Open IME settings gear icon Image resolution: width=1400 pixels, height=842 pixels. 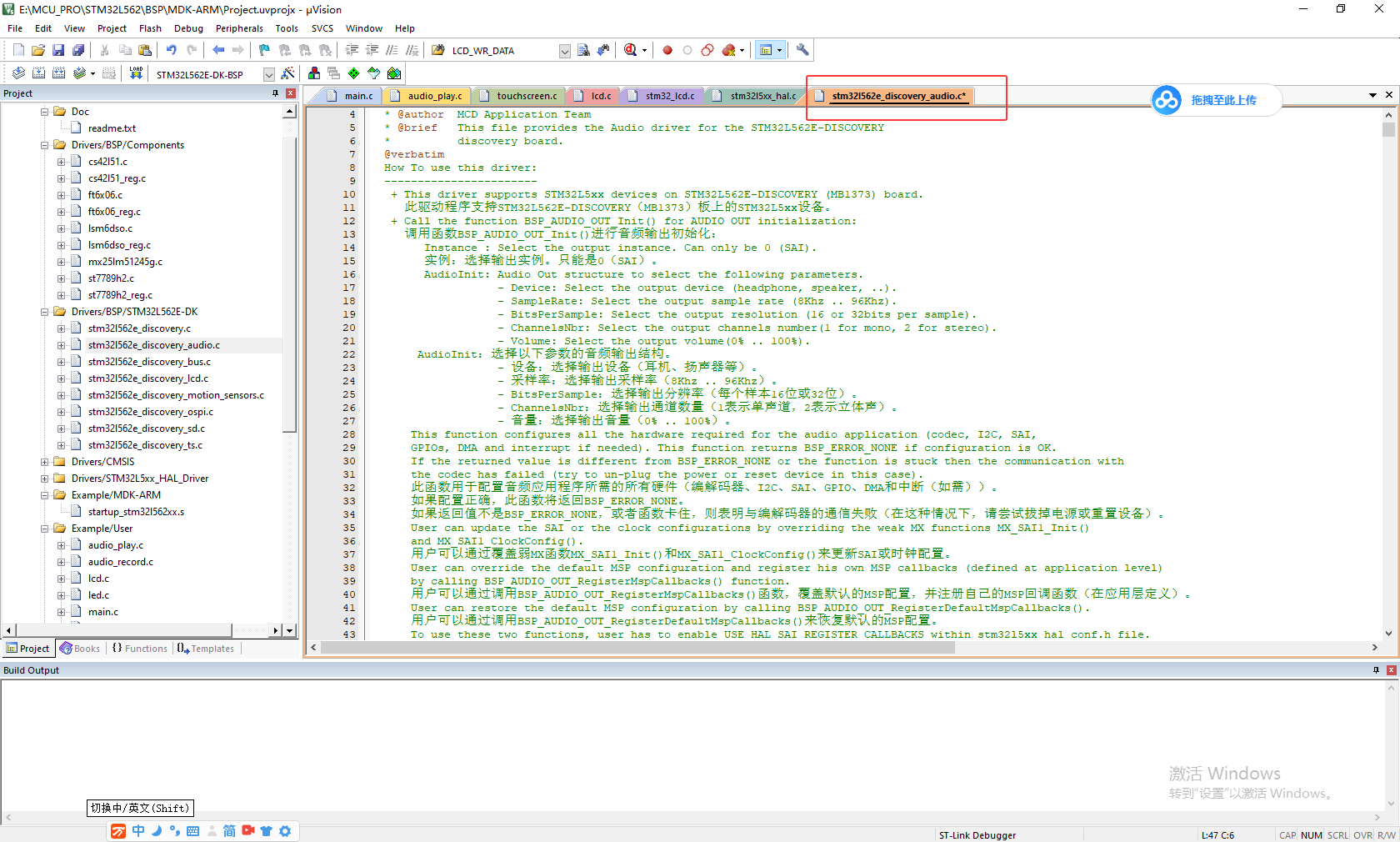coord(285,831)
